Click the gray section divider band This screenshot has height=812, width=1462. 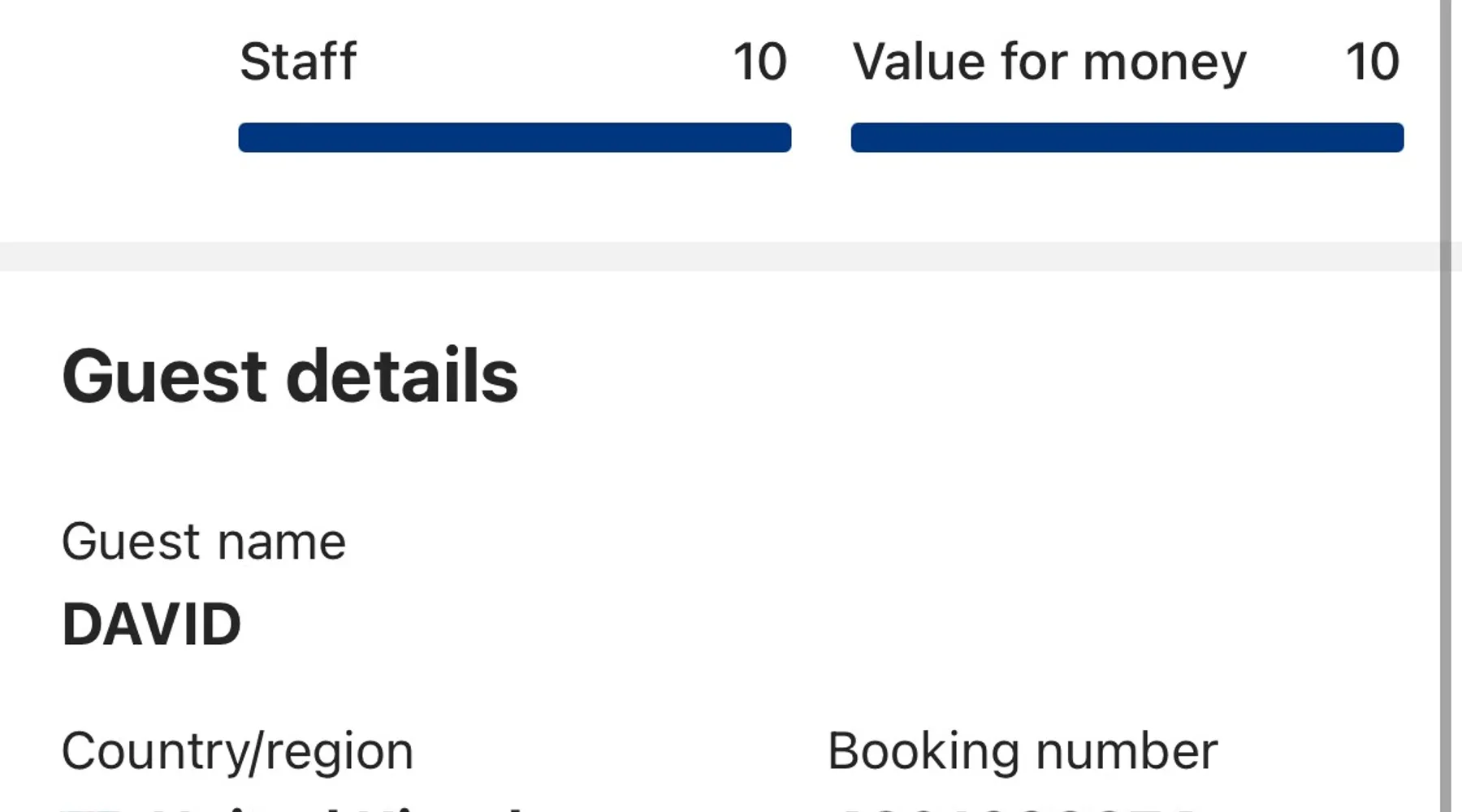point(715,256)
